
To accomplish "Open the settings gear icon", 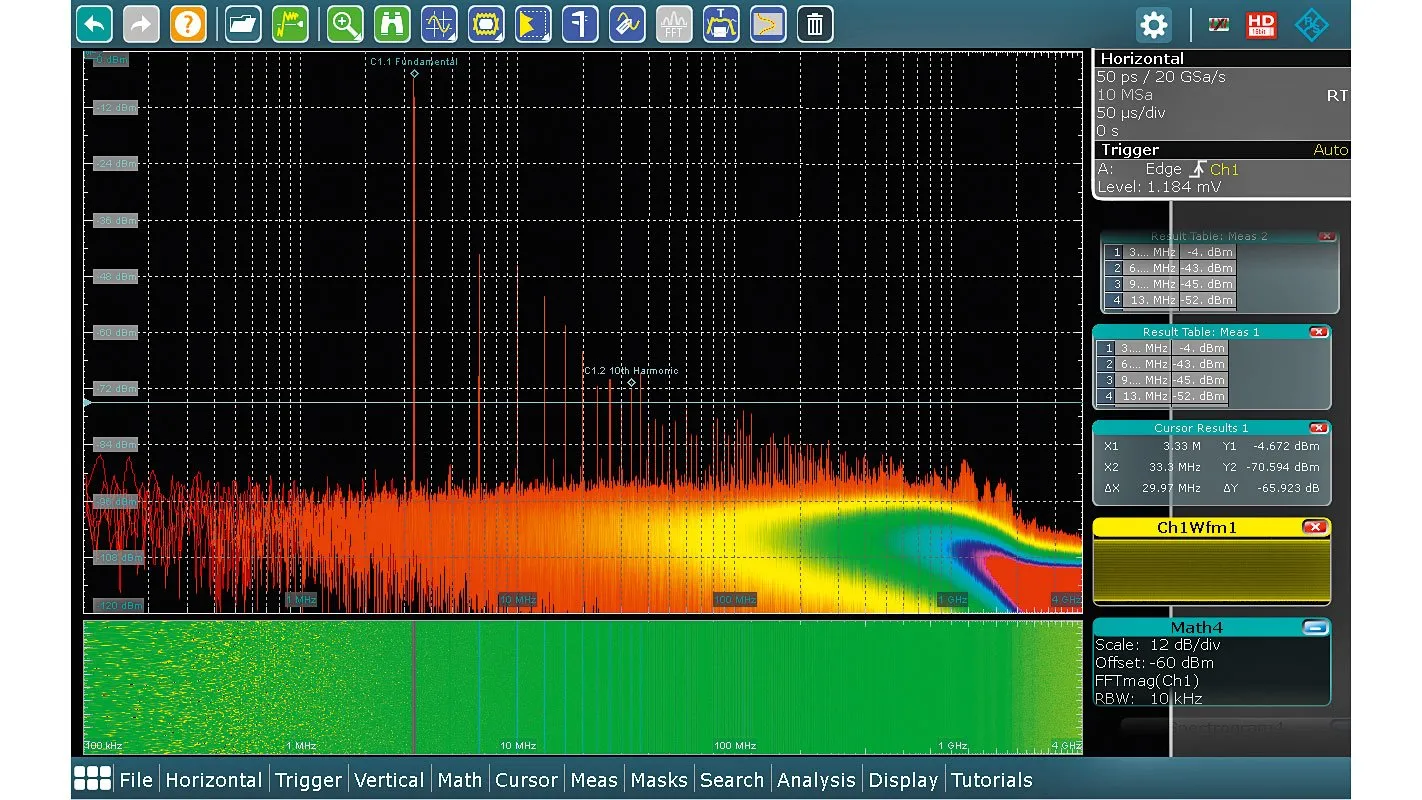I will (1153, 25).
